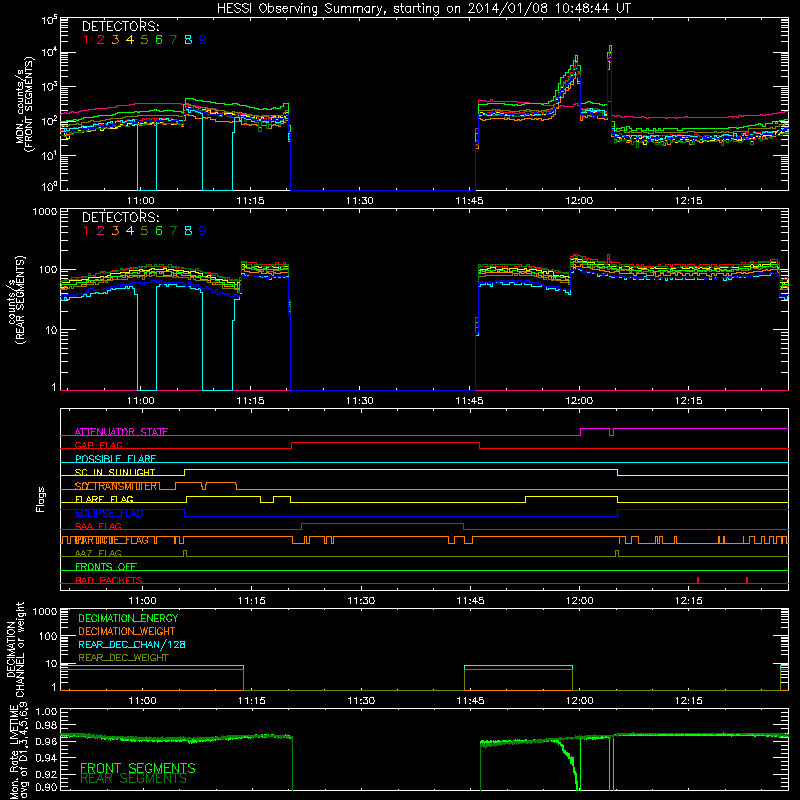Click the FRONT SEGMENTS livetime legend text
The height and width of the screenshot is (800, 800).
click(x=138, y=768)
